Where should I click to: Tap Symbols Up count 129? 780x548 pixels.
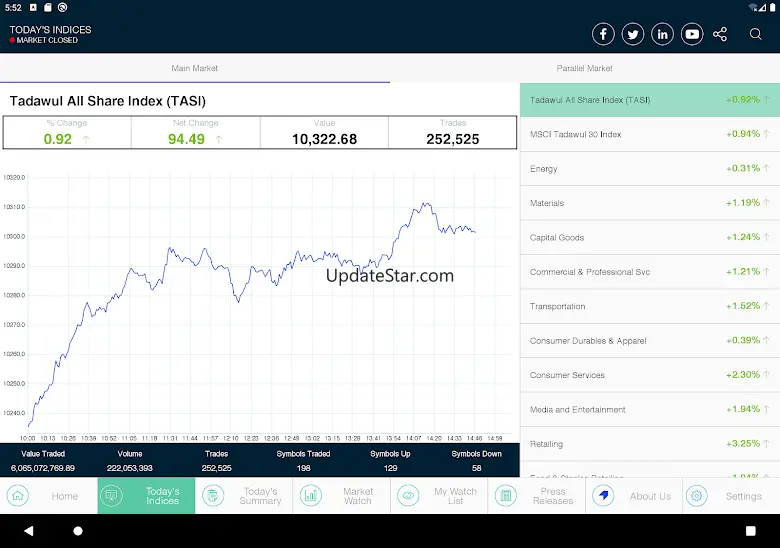click(x=390, y=468)
